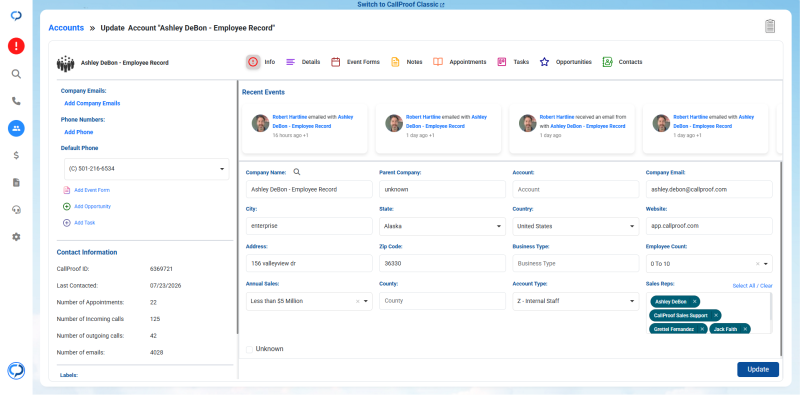Open the Account Type dropdown

coord(576,301)
